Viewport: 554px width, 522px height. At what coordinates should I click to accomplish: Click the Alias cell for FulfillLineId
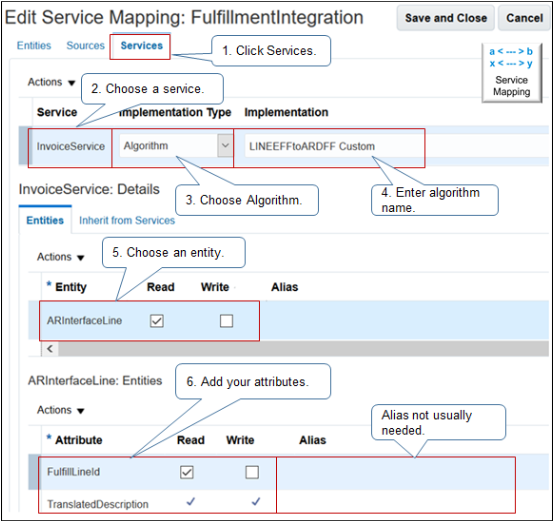point(395,472)
